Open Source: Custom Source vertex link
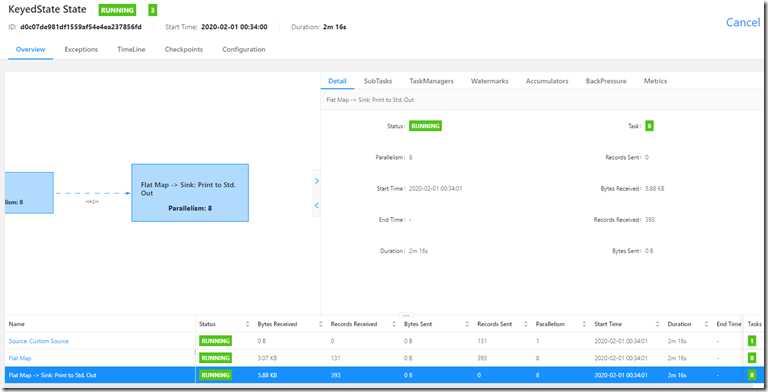Screen dimensions: 768x392 39,341
